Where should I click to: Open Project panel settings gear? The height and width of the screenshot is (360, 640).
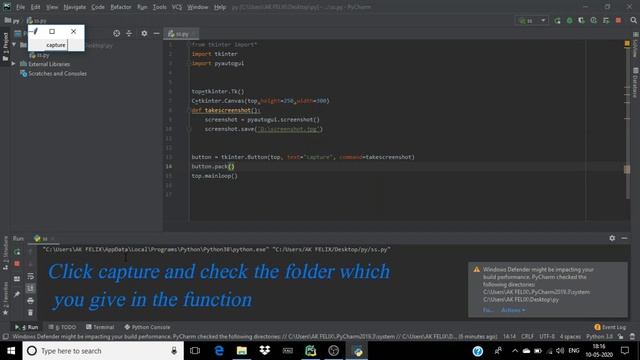coord(144,33)
